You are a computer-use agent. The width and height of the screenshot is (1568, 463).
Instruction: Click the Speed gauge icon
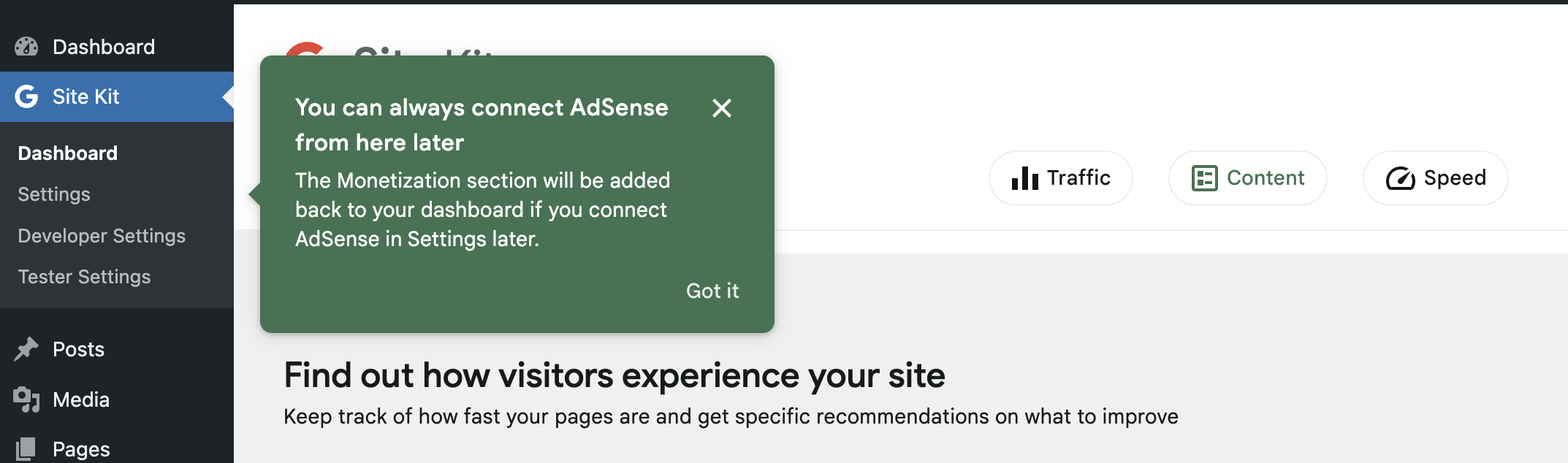coord(1399,177)
